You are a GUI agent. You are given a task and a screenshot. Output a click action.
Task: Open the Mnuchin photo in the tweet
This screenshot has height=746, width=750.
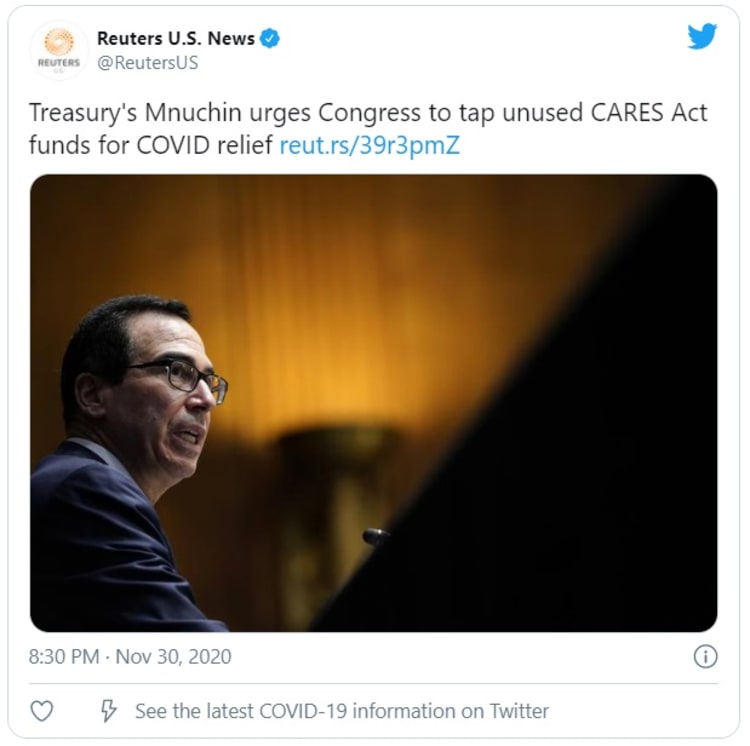pyautogui.click(x=374, y=403)
